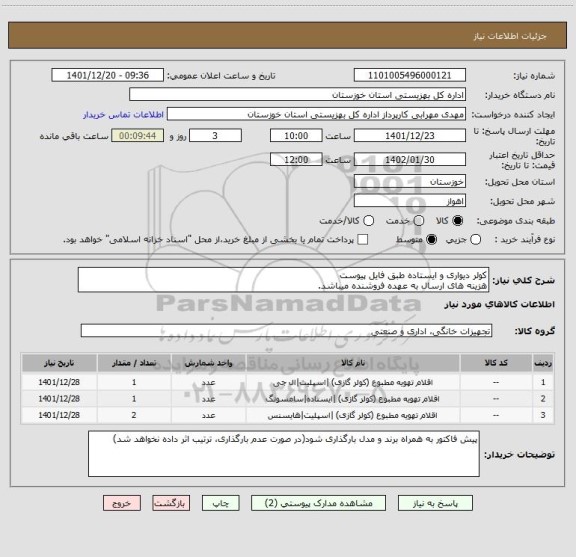Click the واحد شمارش column header
Image resolution: width=576 pixels, height=557 pixels.
[208, 363]
